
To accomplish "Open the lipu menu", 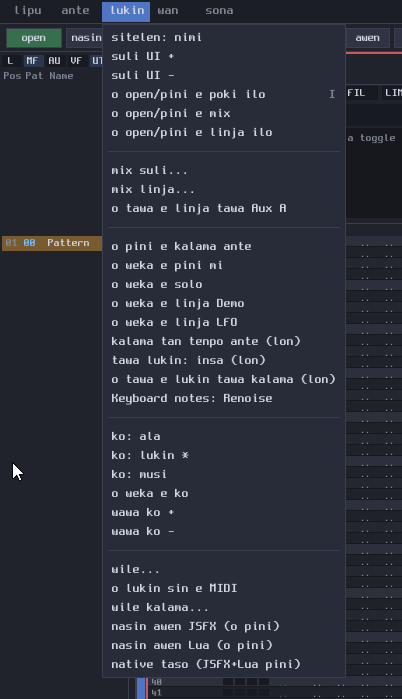I will coord(28,11).
